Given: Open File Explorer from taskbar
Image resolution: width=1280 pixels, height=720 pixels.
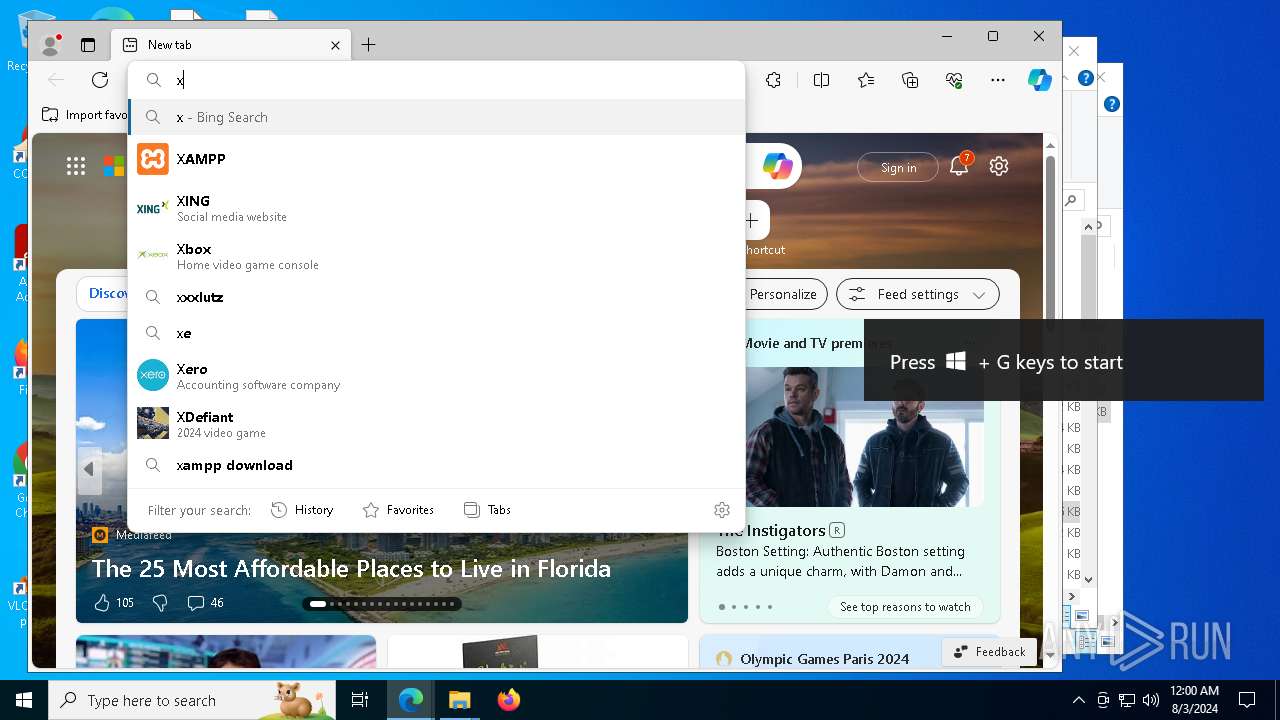Looking at the screenshot, I should pyautogui.click(x=459, y=700).
